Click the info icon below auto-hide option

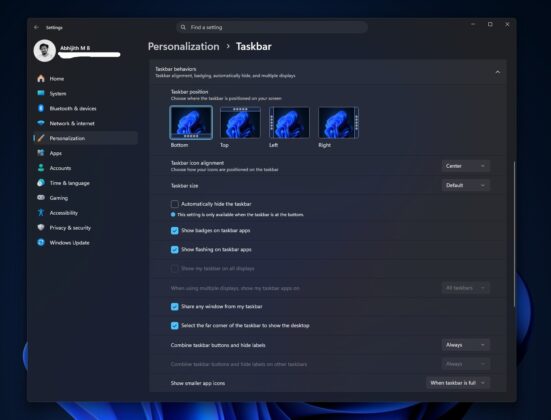(173, 214)
